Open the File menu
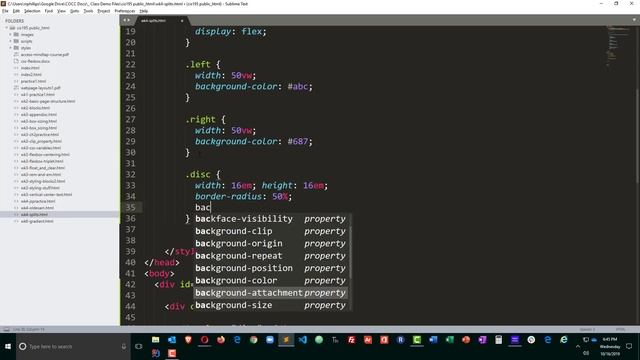Screen dimensions: 640x360 5,11
